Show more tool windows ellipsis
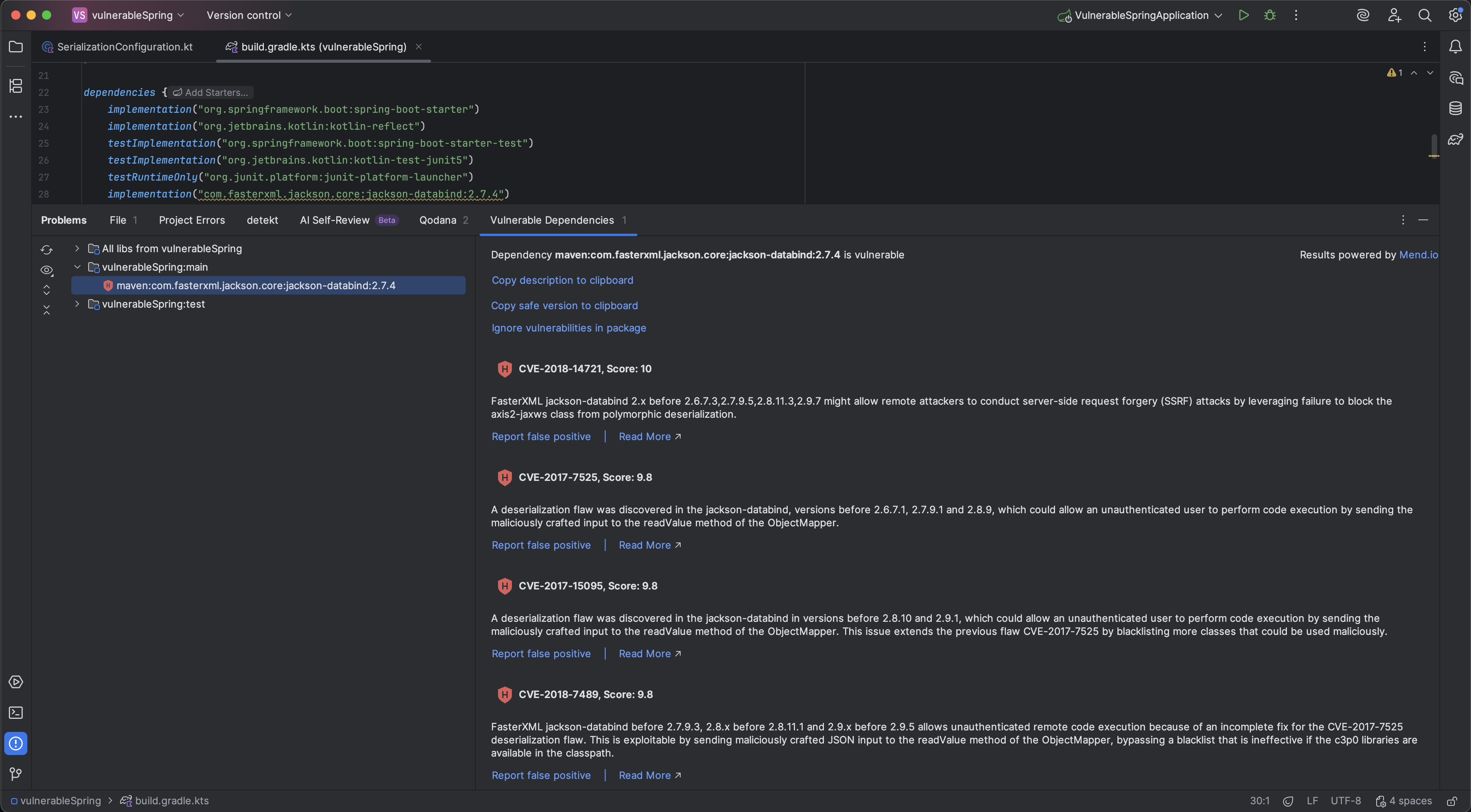This screenshot has height=812, width=1471. (16, 116)
